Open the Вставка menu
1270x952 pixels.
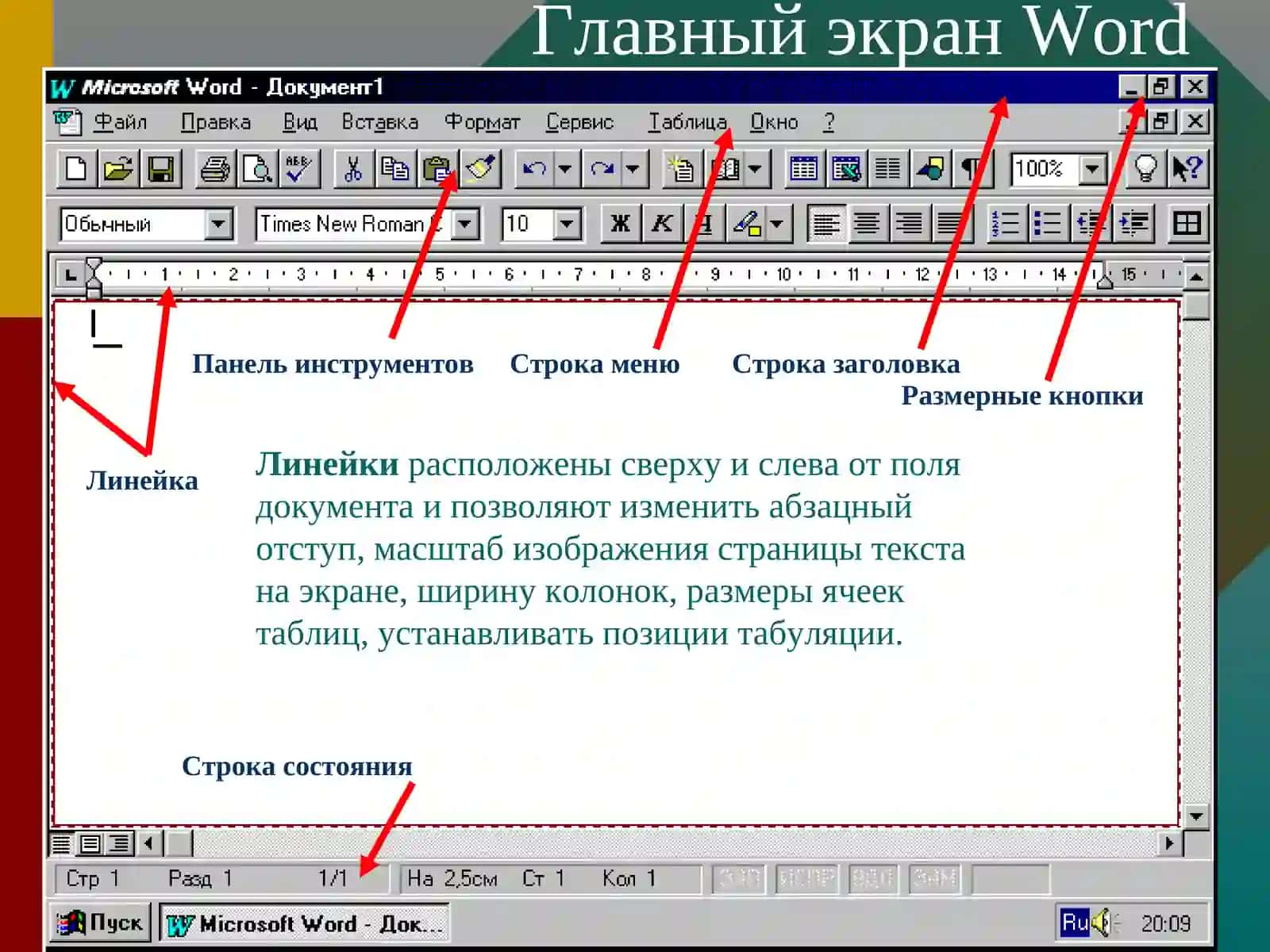[379, 122]
